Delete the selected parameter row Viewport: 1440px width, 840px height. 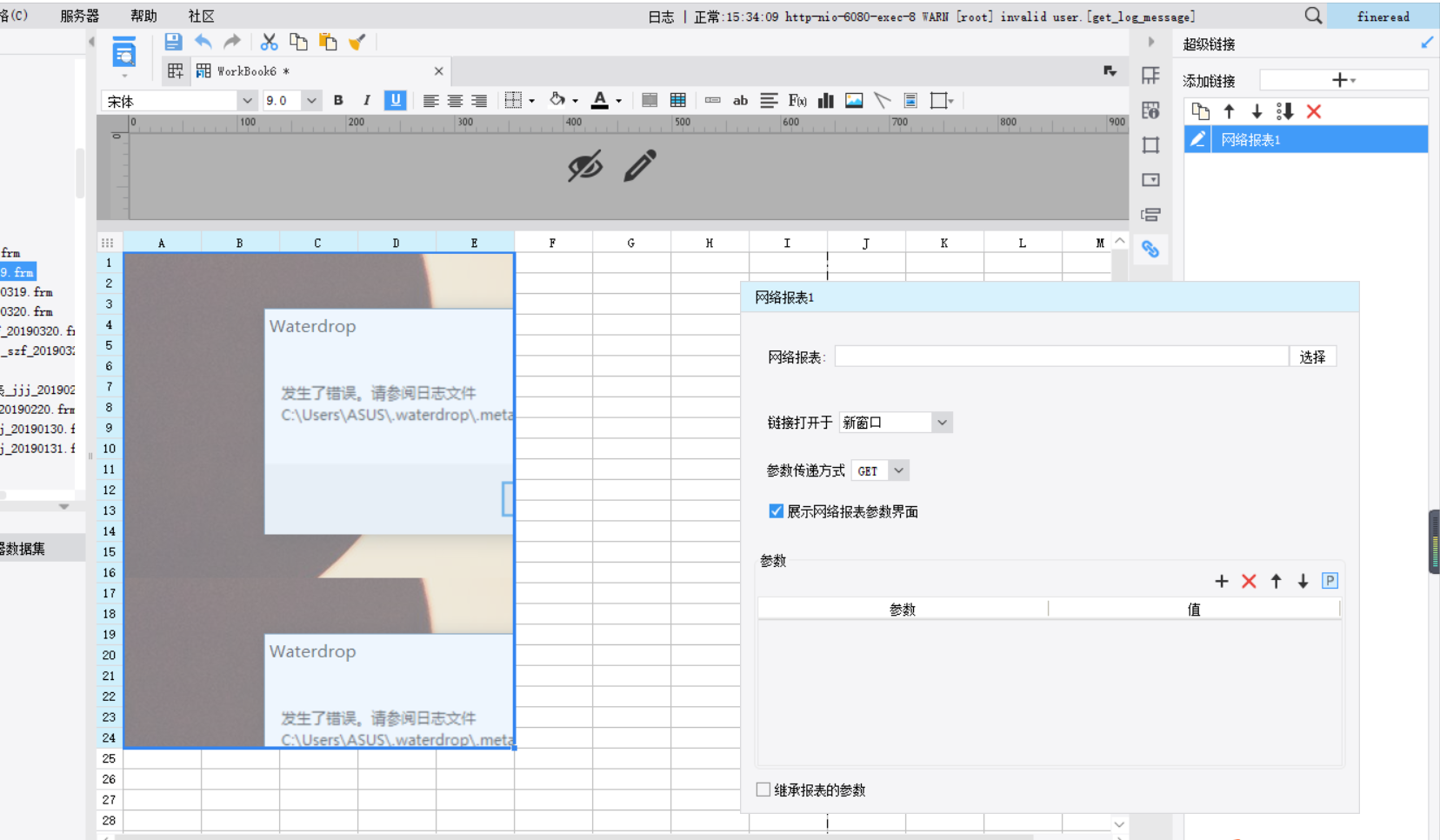(1249, 582)
